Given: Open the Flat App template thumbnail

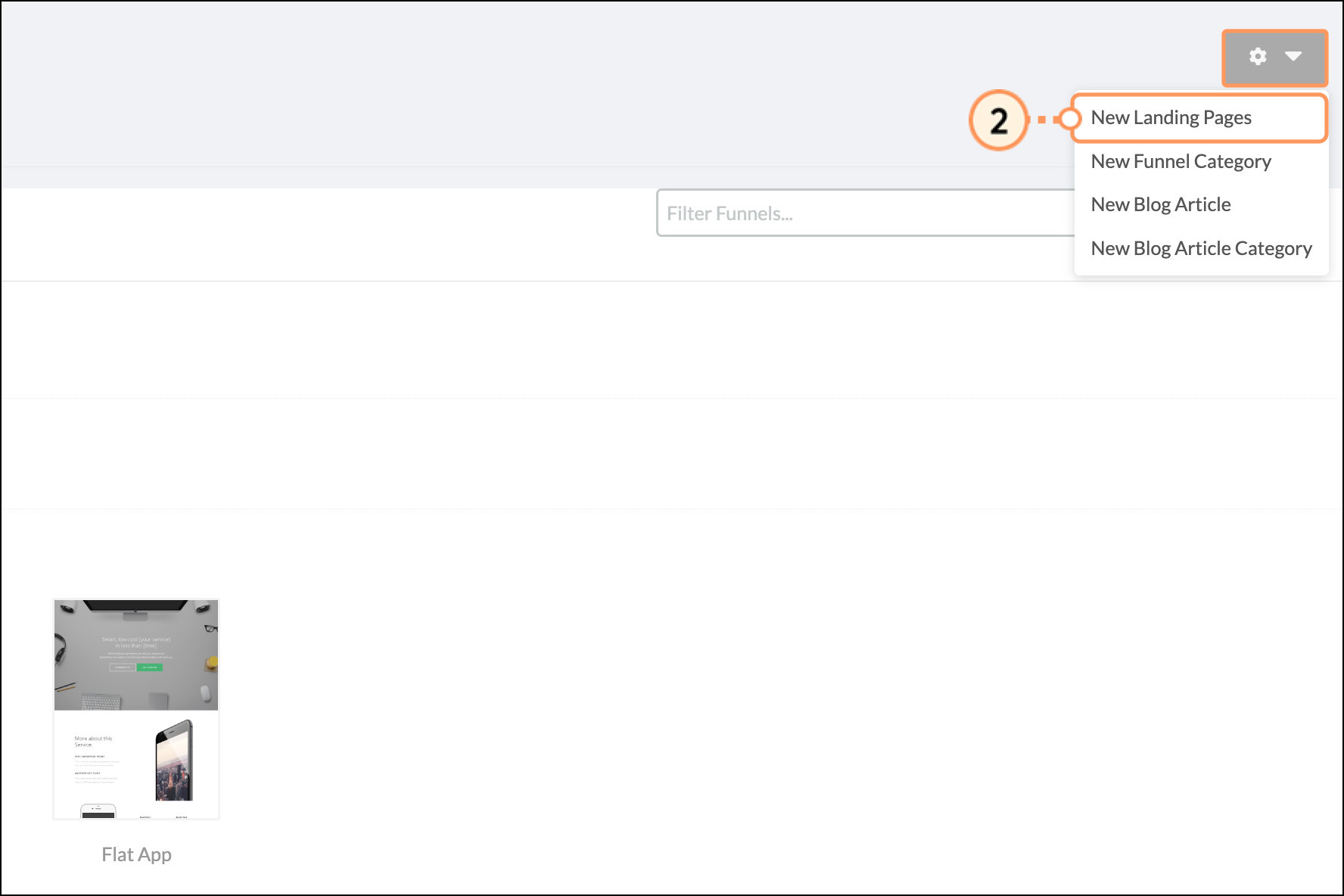Looking at the screenshot, I should (x=136, y=709).
